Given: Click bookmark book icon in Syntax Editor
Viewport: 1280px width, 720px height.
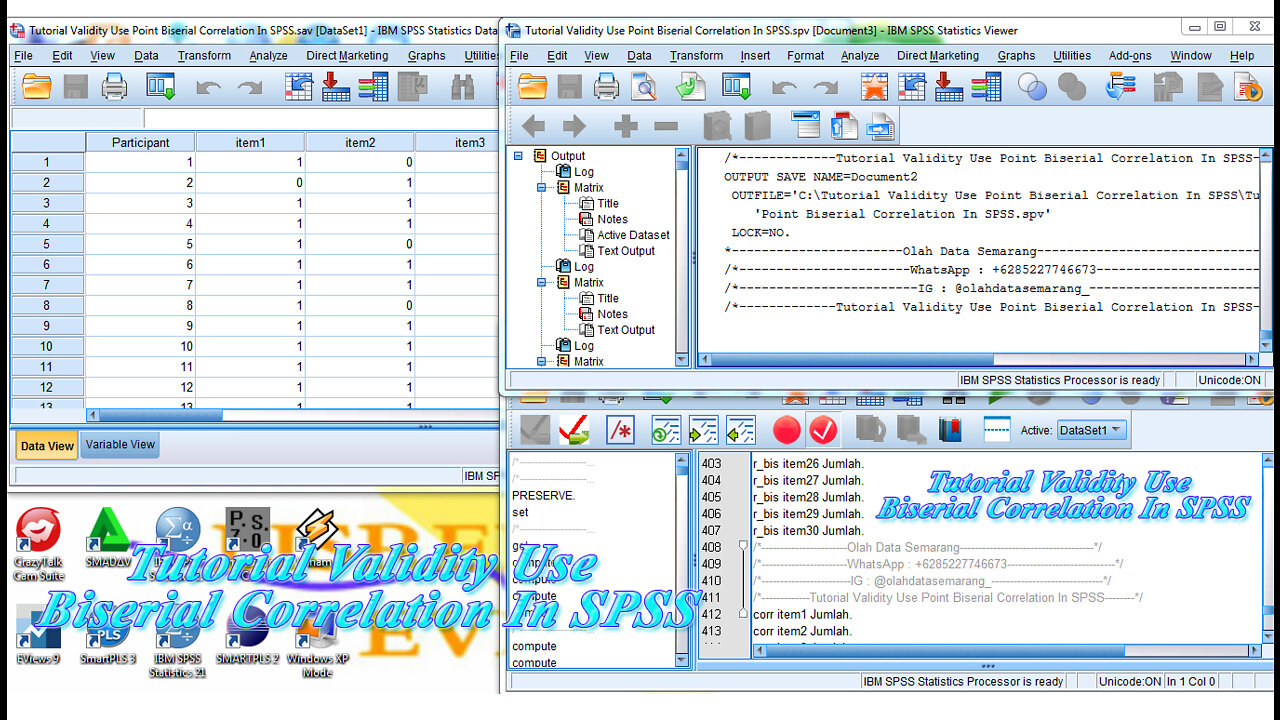Looking at the screenshot, I should tap(950, 431).
